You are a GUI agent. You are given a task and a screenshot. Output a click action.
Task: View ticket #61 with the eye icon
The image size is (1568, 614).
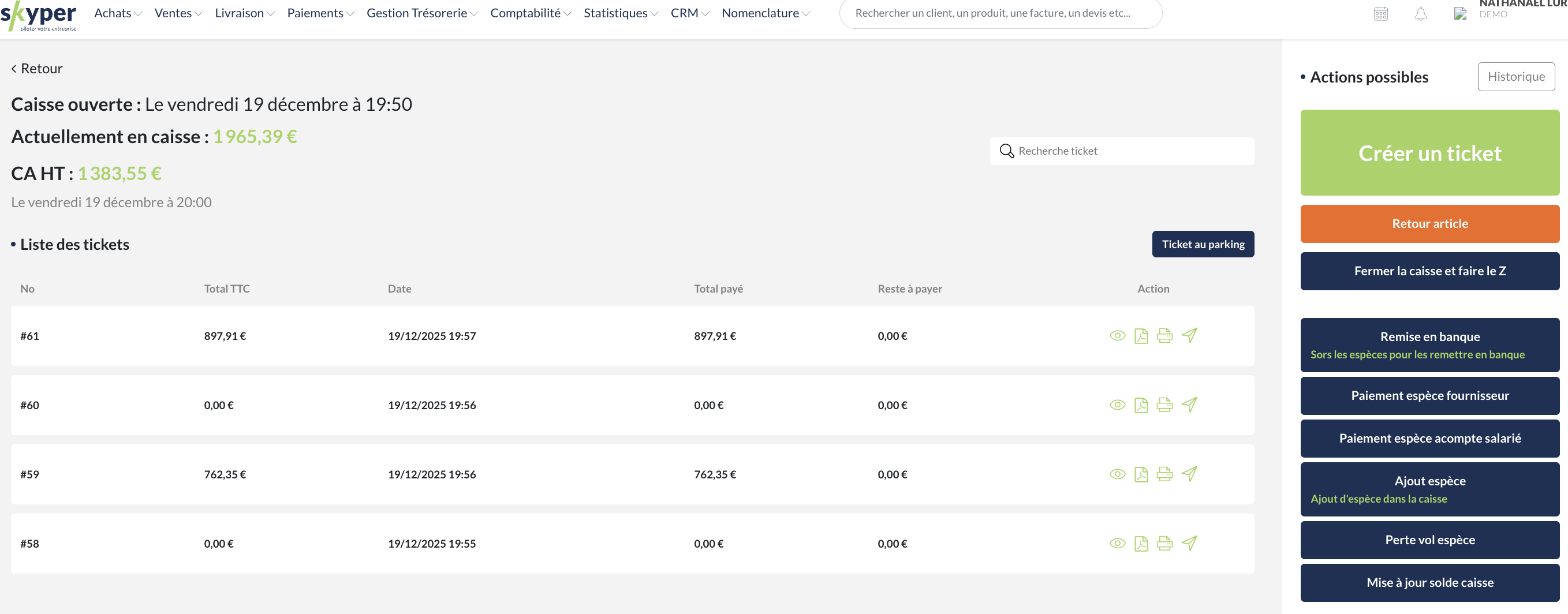click(1117, 336)
